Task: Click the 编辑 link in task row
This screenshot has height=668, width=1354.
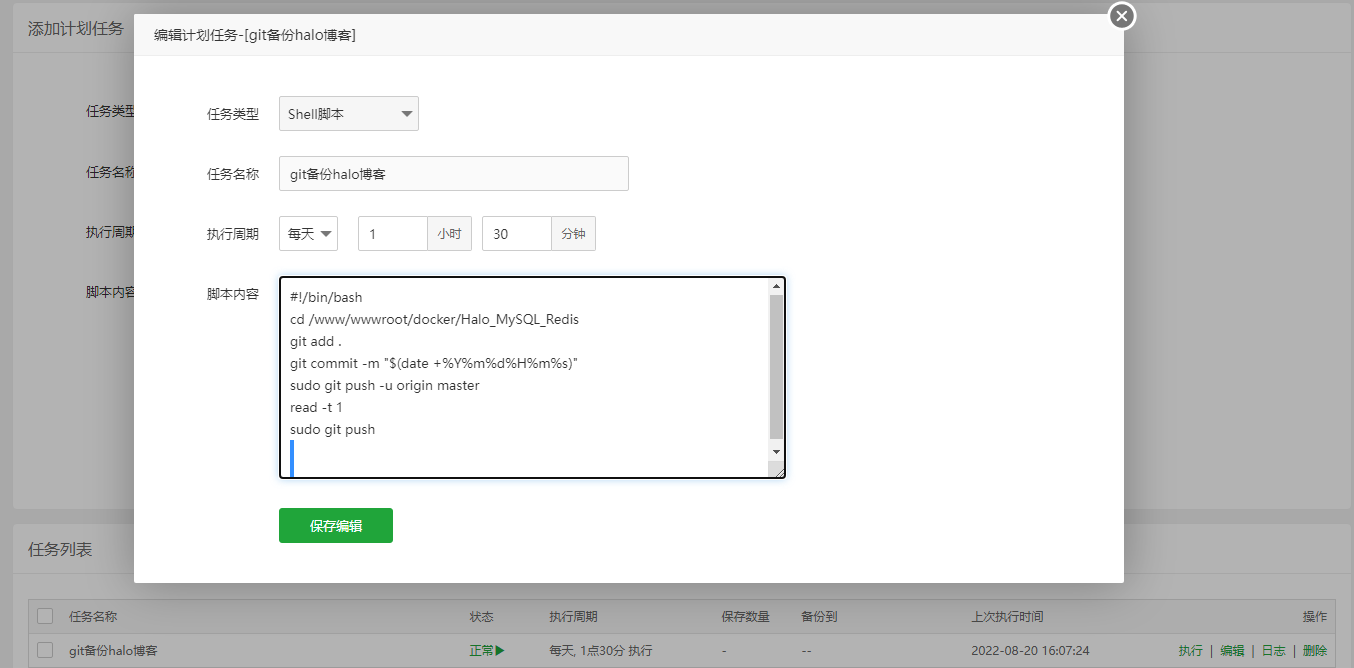Action: 1232,650
